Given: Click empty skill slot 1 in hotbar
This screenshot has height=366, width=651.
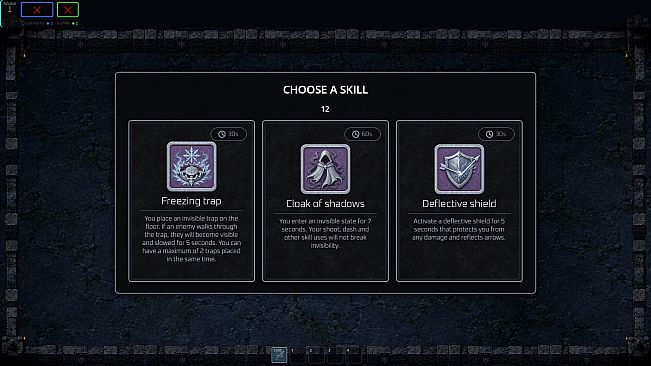Looking at the screenshot, I should coord(298,356).
